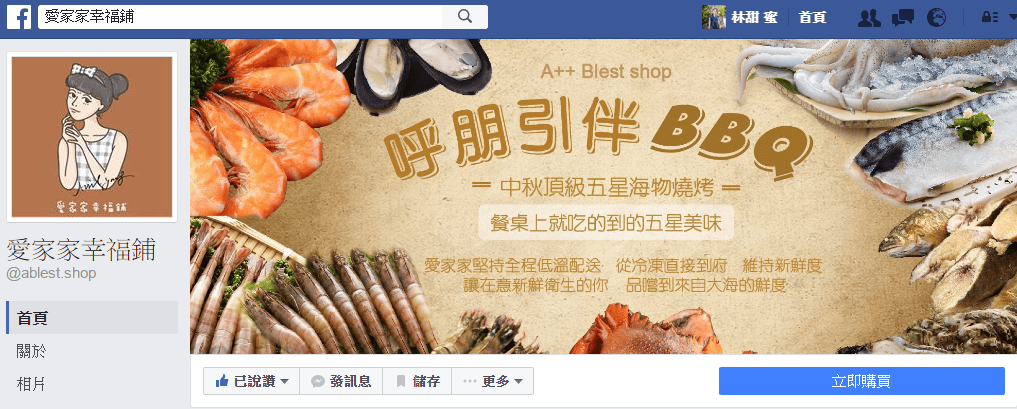This screenshot has width=1017, height=409.
Task: Open friend requests icon
Action: click(x=868, y=18)
